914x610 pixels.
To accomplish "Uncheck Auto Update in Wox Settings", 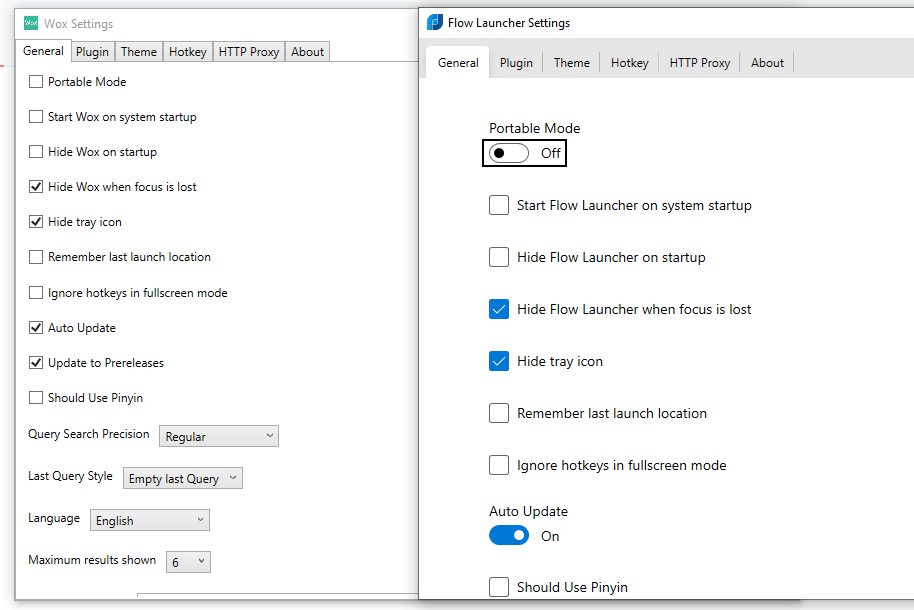I will (x=36, y=328).
